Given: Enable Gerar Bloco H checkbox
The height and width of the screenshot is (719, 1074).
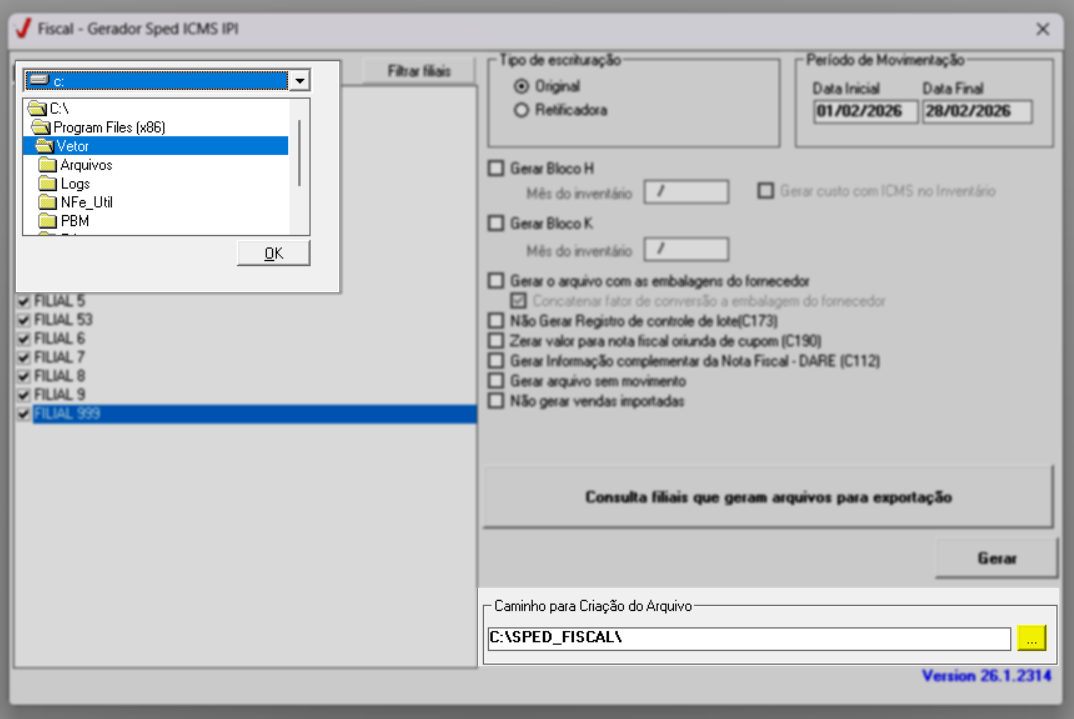Looking at the screenshot, I should coord(496,168).
